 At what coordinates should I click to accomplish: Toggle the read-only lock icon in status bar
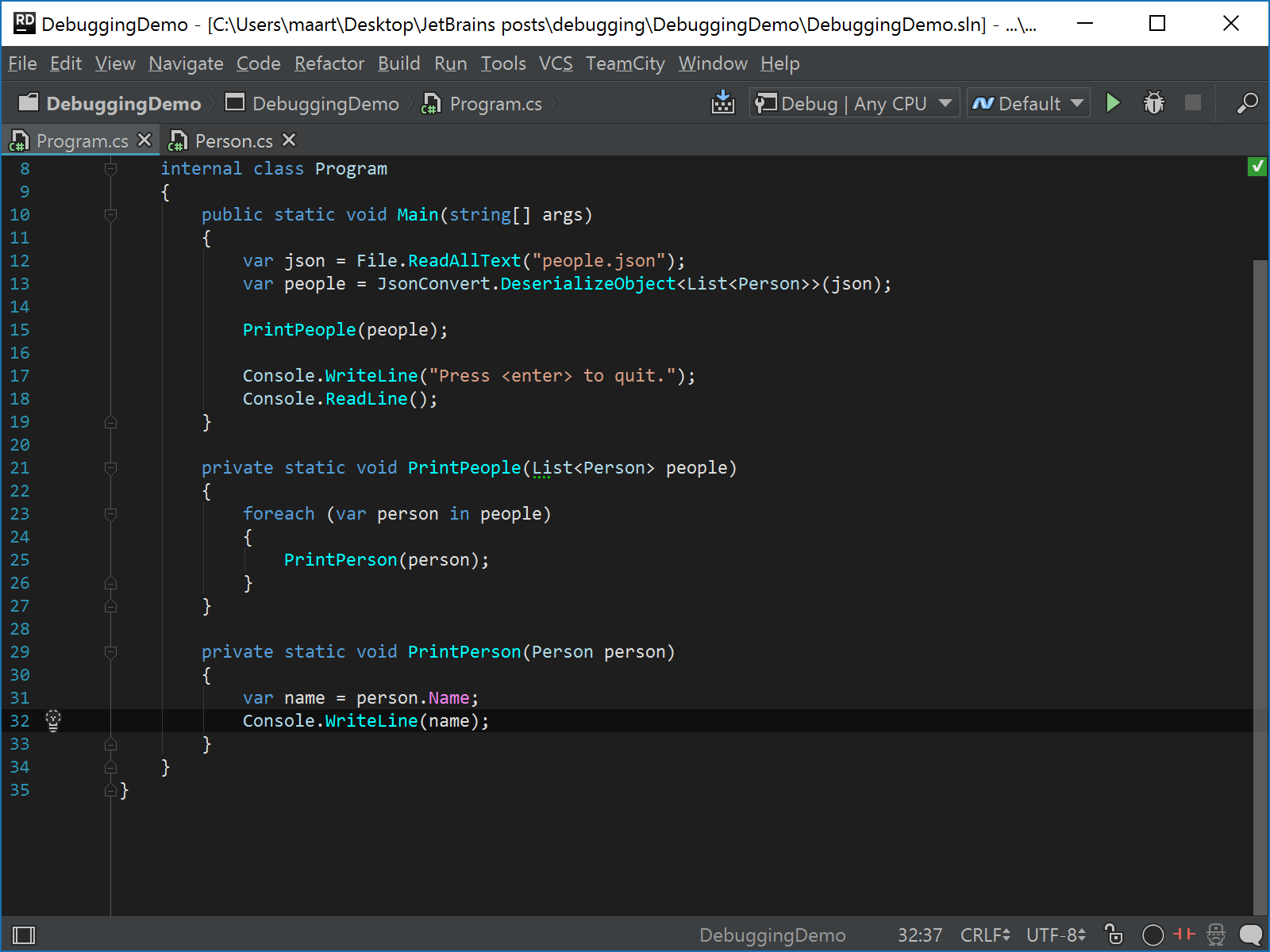click(x=1114, y=935)
